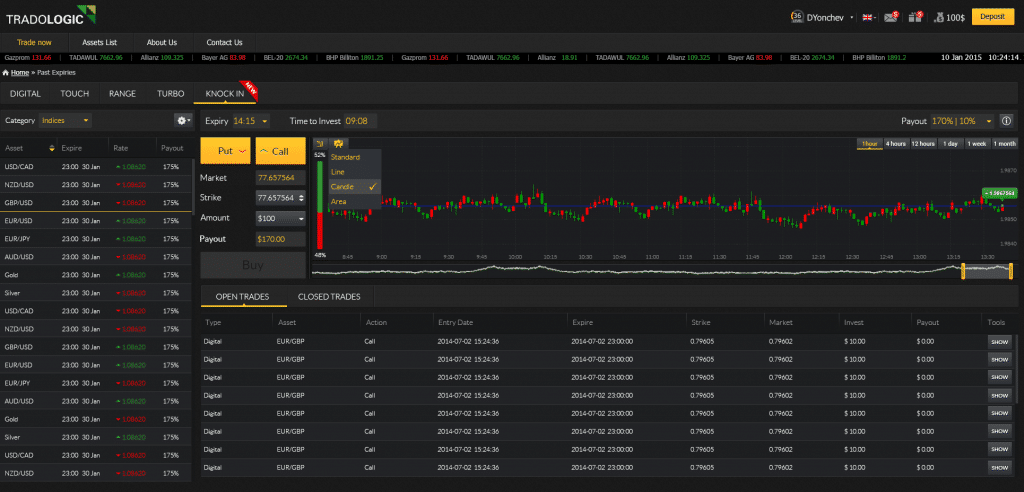Image resolution: width=1024 pixels, height=492 pixels.
Task: Click the chart type candlestick icon
Action: coord(339,144)
